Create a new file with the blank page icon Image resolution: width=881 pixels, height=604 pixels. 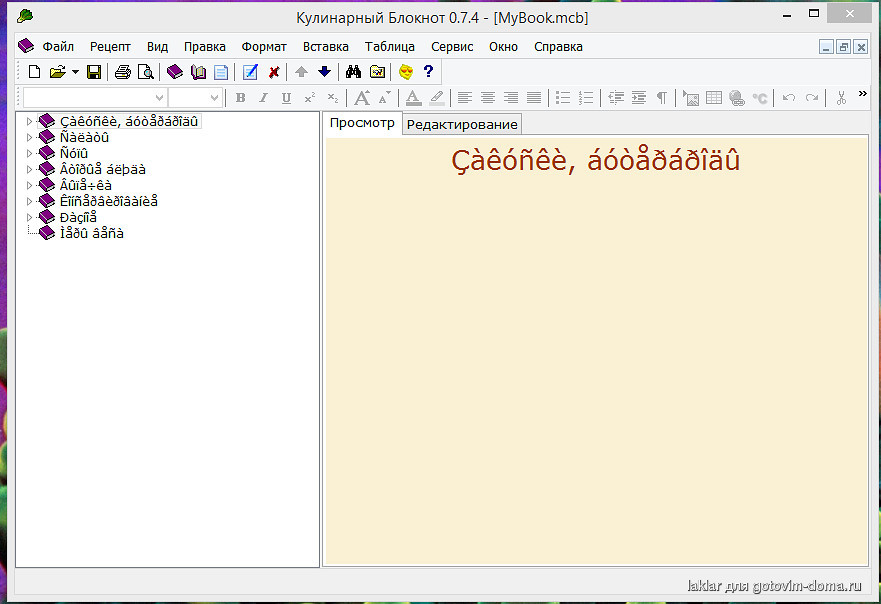point(34,72)
